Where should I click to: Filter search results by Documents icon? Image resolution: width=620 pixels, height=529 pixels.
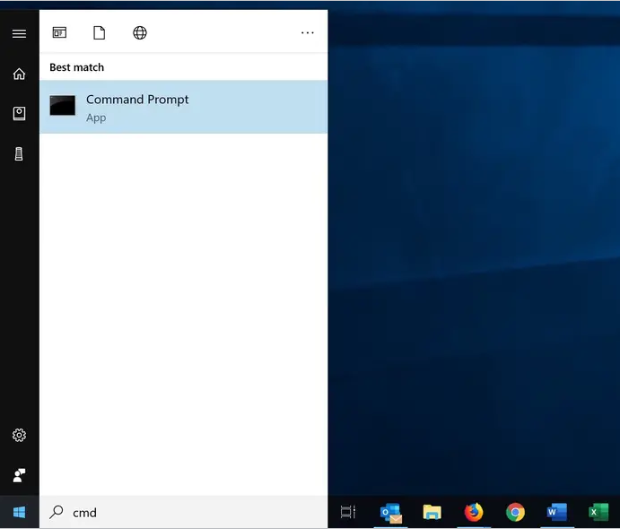99,33
